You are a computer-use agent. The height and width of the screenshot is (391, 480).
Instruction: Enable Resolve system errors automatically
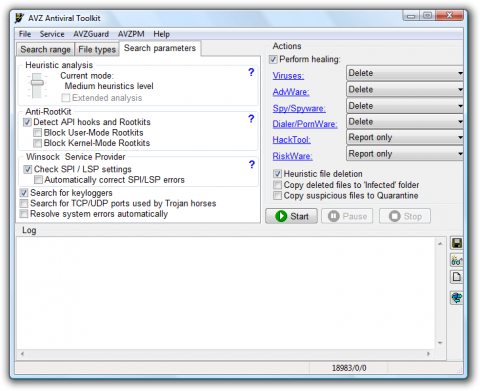(24, 214)
